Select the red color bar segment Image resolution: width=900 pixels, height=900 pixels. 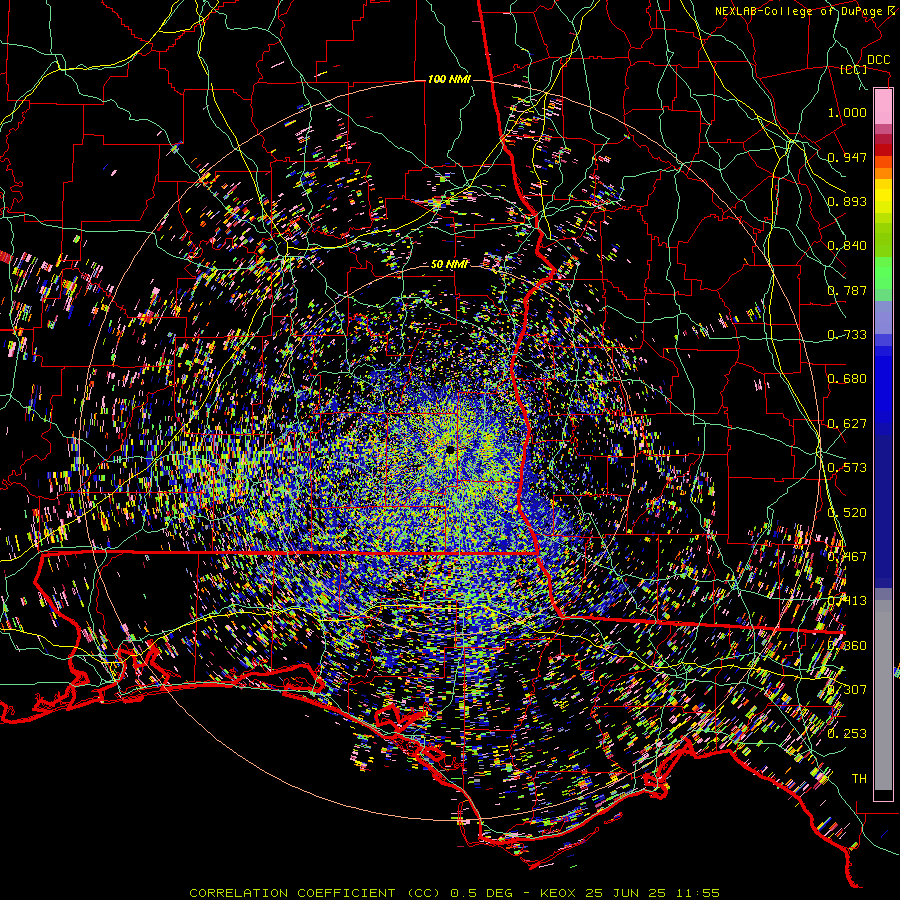click(x=883, y=150)
